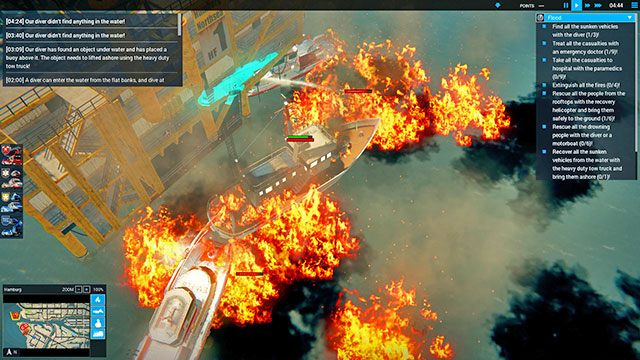Select the medical rescue vehicles category
Image resolution: width=640 pixels, height=360 pixels.
click(x=11, y=178)
